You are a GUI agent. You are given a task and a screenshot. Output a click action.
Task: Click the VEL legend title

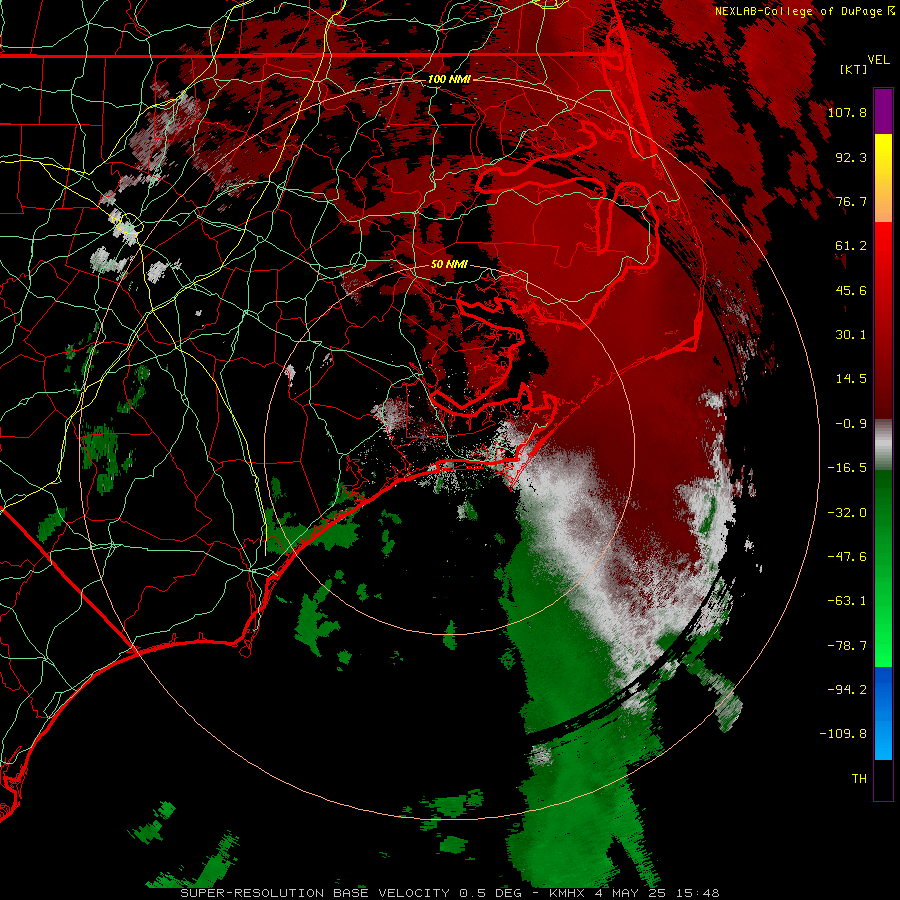click(878, 60)
